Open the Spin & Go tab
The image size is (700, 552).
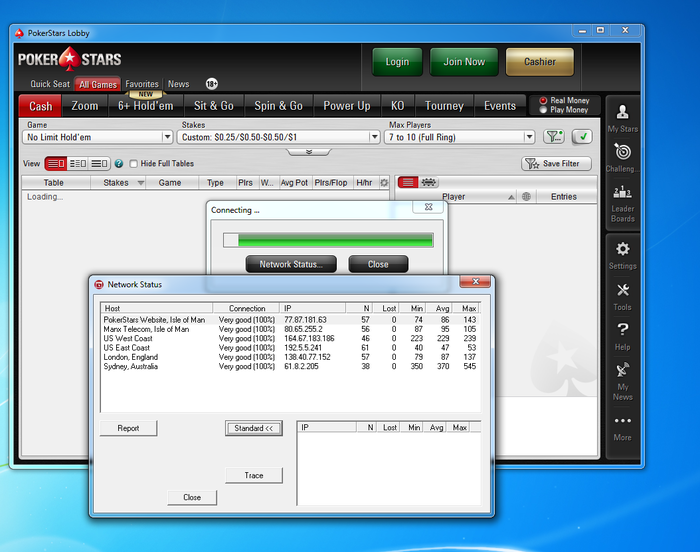point(279,106)
